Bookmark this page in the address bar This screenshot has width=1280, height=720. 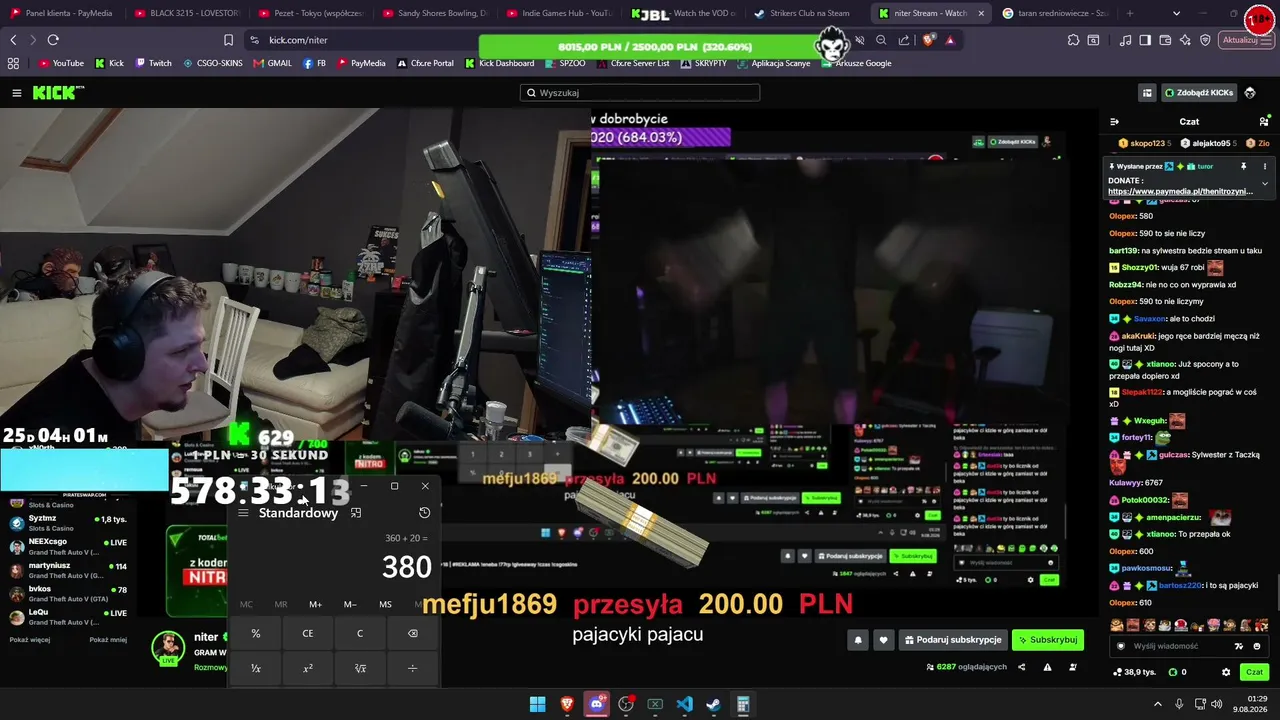click(x=228, y=40)
